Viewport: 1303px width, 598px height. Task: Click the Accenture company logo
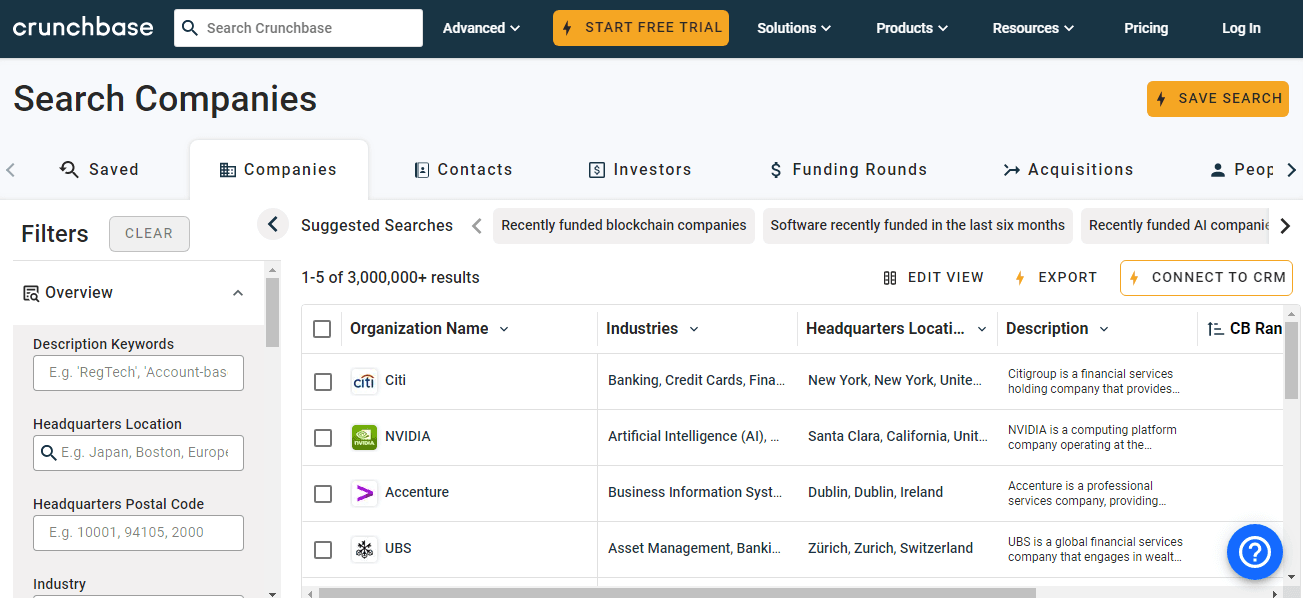(364, 493)
